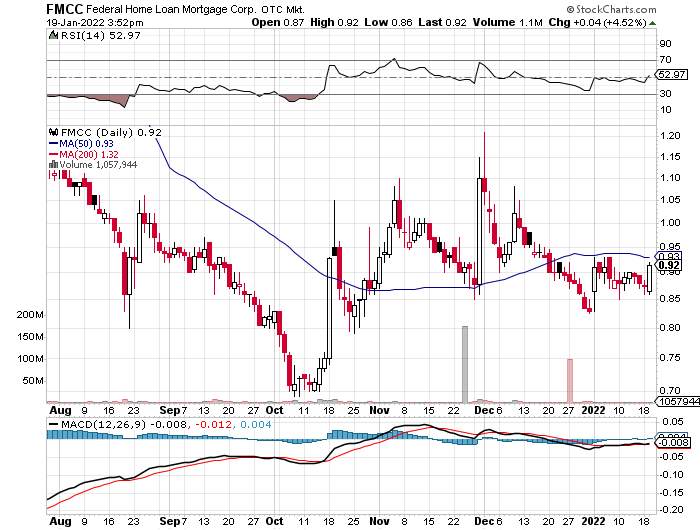This screenshot has height=530, width=700.
Task: Click the 1.20 price axis label
Action: pos(670,136)
